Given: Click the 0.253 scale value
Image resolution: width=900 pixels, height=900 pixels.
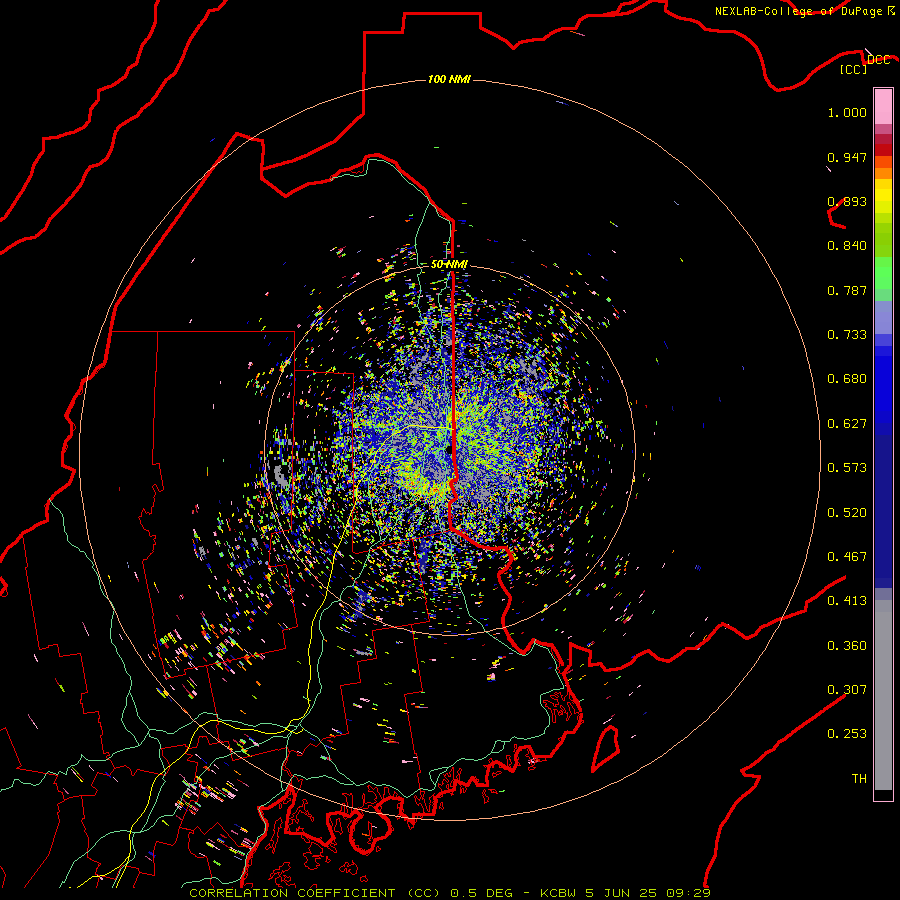Looking at the screenshot, I should point(847,734).
